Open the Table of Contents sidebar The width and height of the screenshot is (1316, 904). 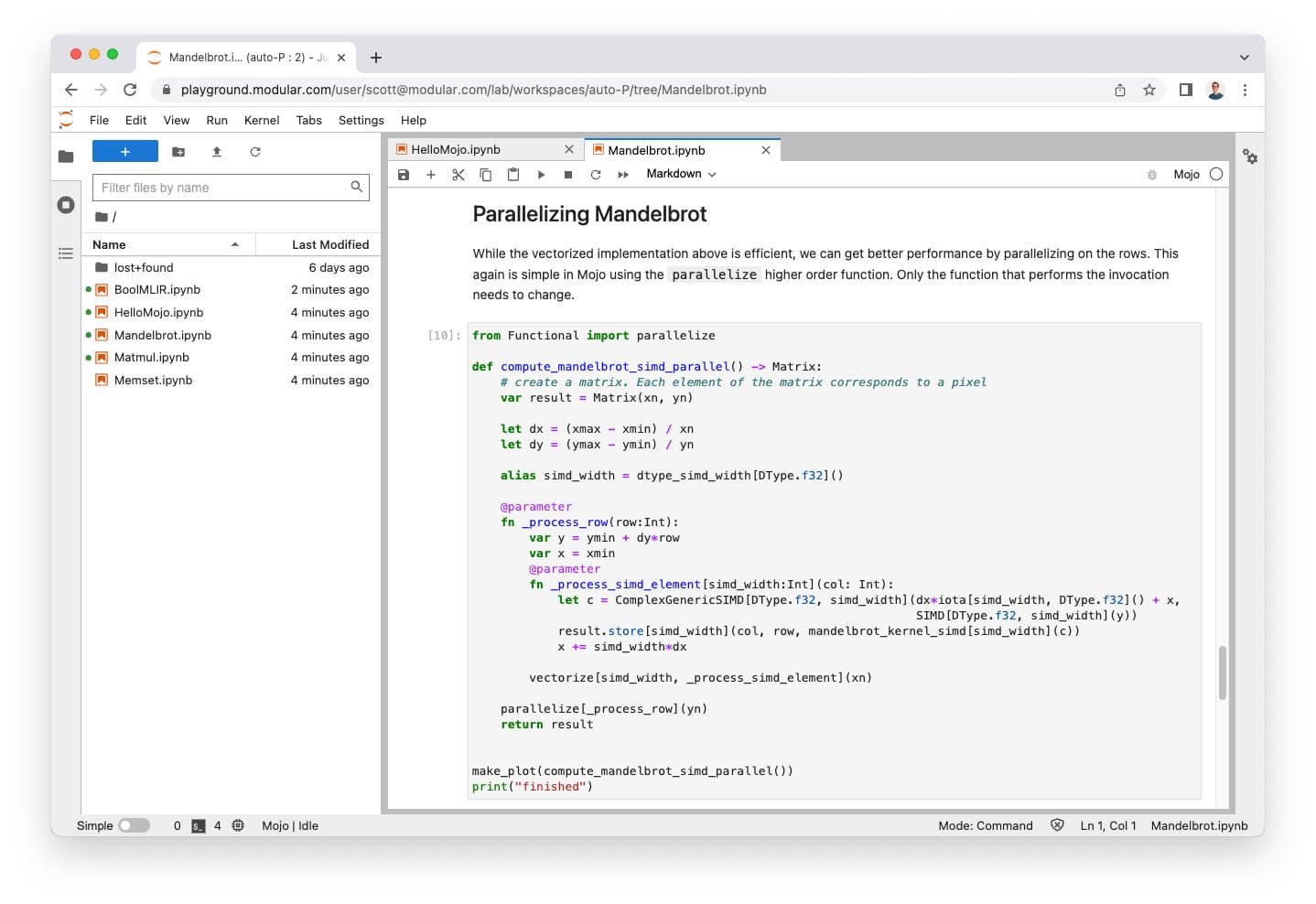tap(66, 253)
